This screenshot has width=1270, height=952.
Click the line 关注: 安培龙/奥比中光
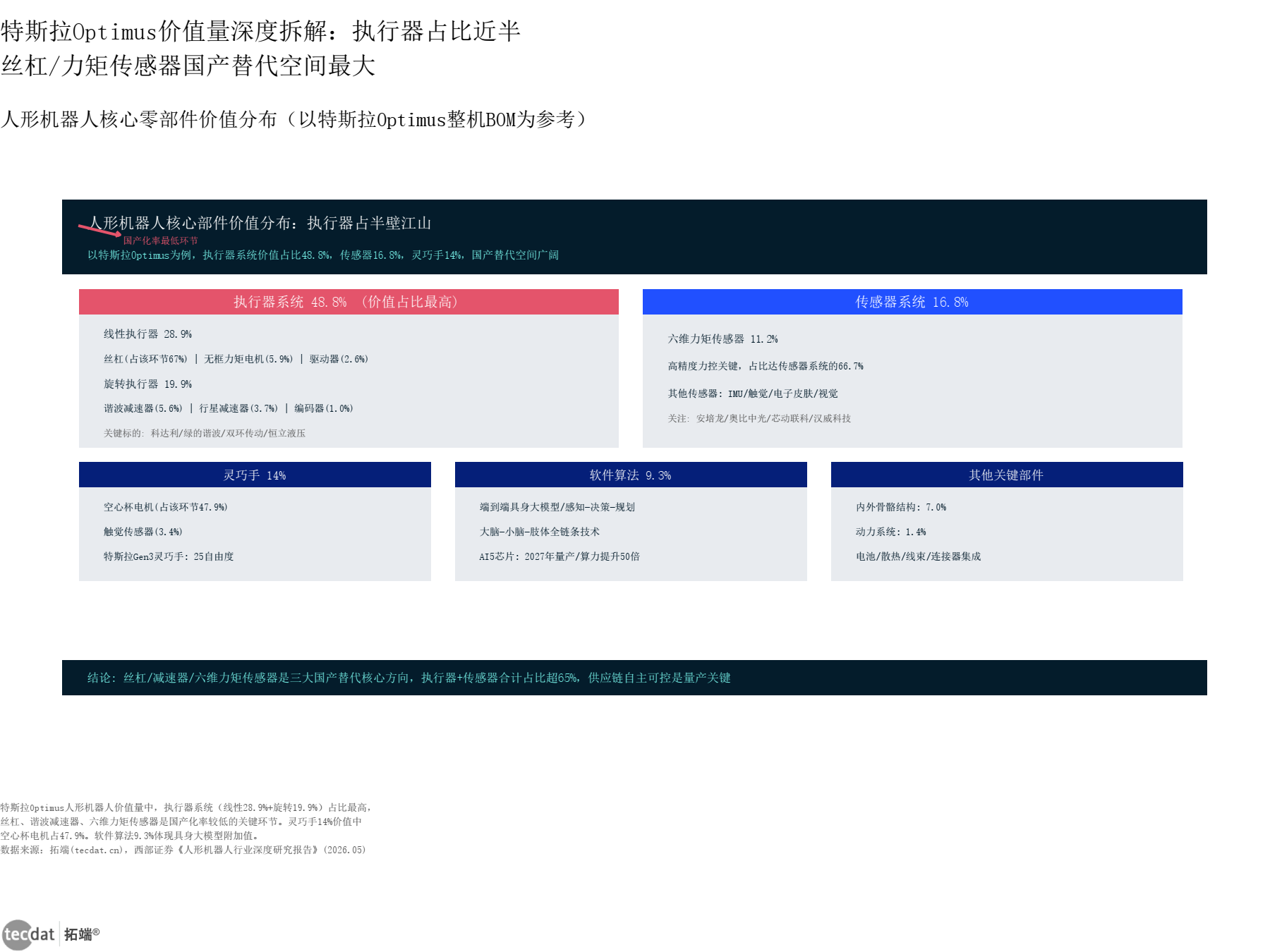pos(759,418)
